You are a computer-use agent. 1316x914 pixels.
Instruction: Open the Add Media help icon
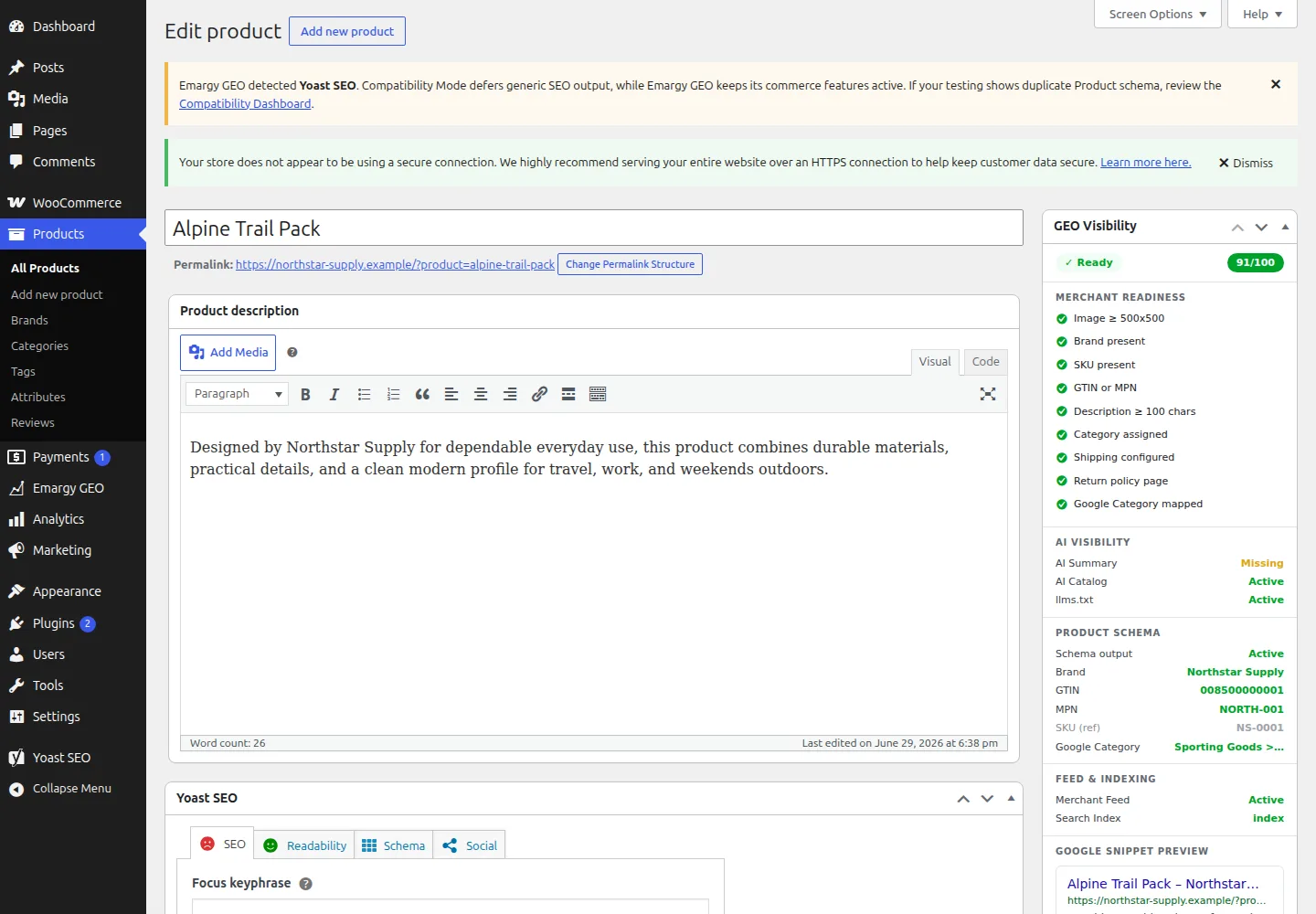[x=292, y=352]
